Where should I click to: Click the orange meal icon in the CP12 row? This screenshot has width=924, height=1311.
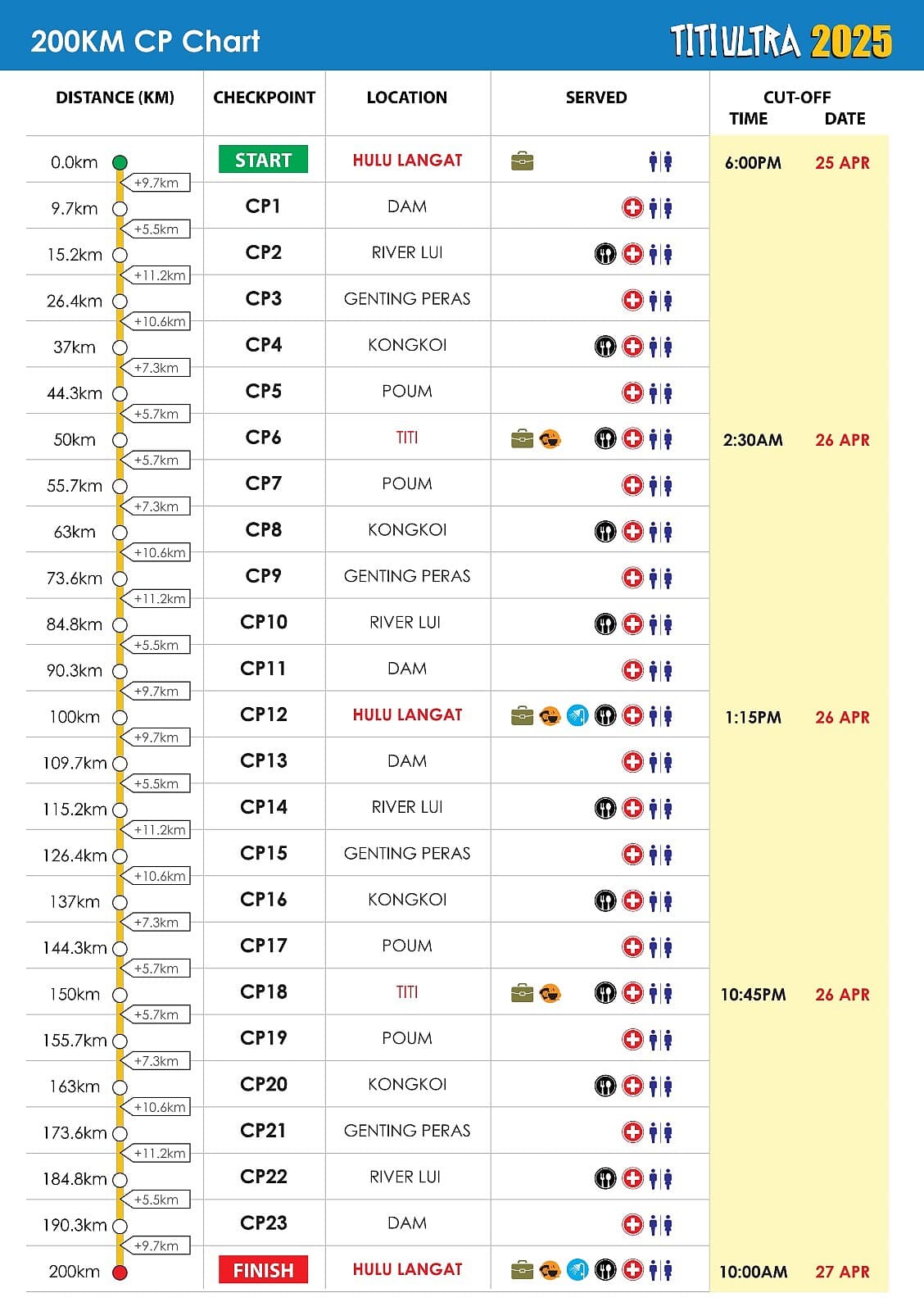tap(550, 716)
